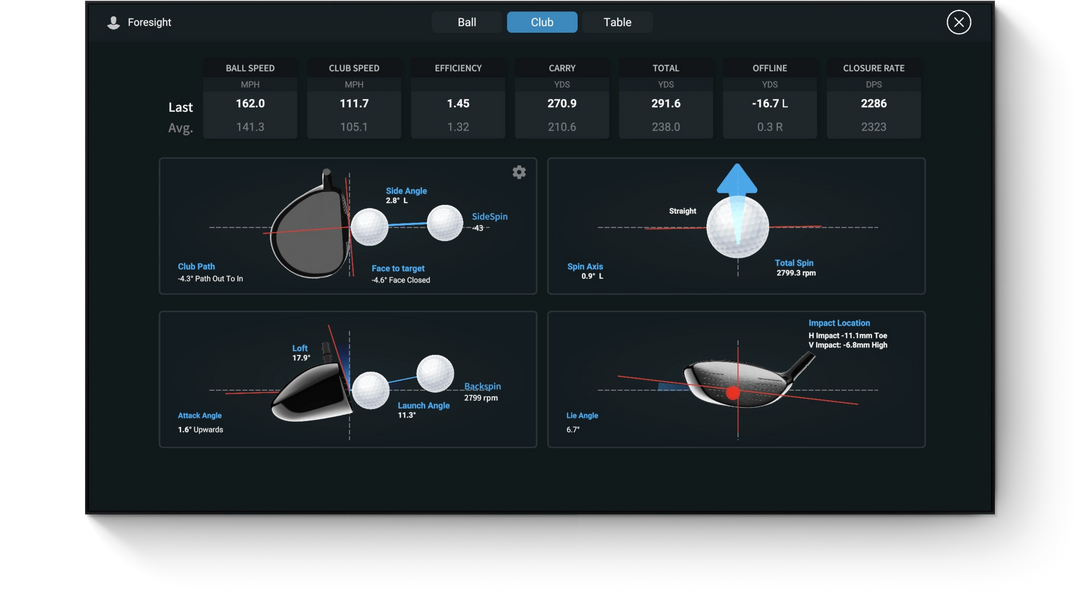1080x598 pixels.
Task: Open the Table view
Action: tap(617, 21)
